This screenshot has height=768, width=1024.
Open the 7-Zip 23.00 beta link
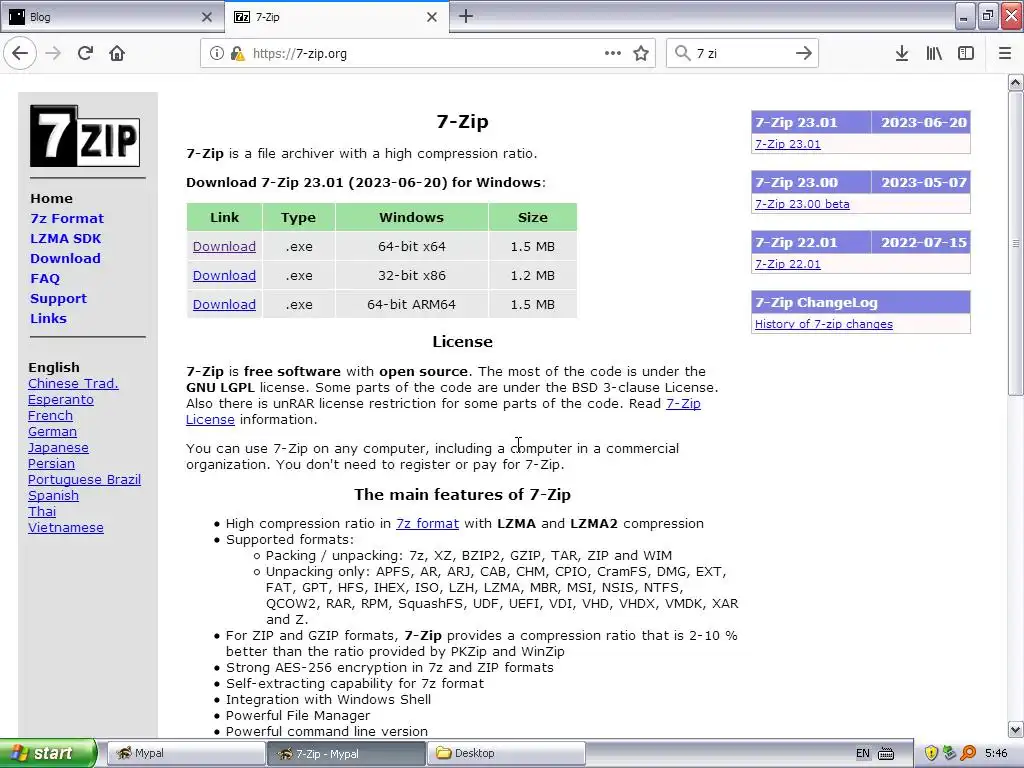click(x=802, y=204)
